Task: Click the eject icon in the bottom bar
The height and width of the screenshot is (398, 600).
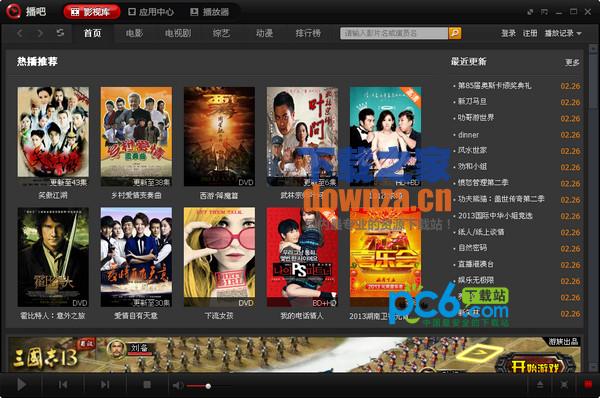Action: pyautogui.click(x=540, y=385)
